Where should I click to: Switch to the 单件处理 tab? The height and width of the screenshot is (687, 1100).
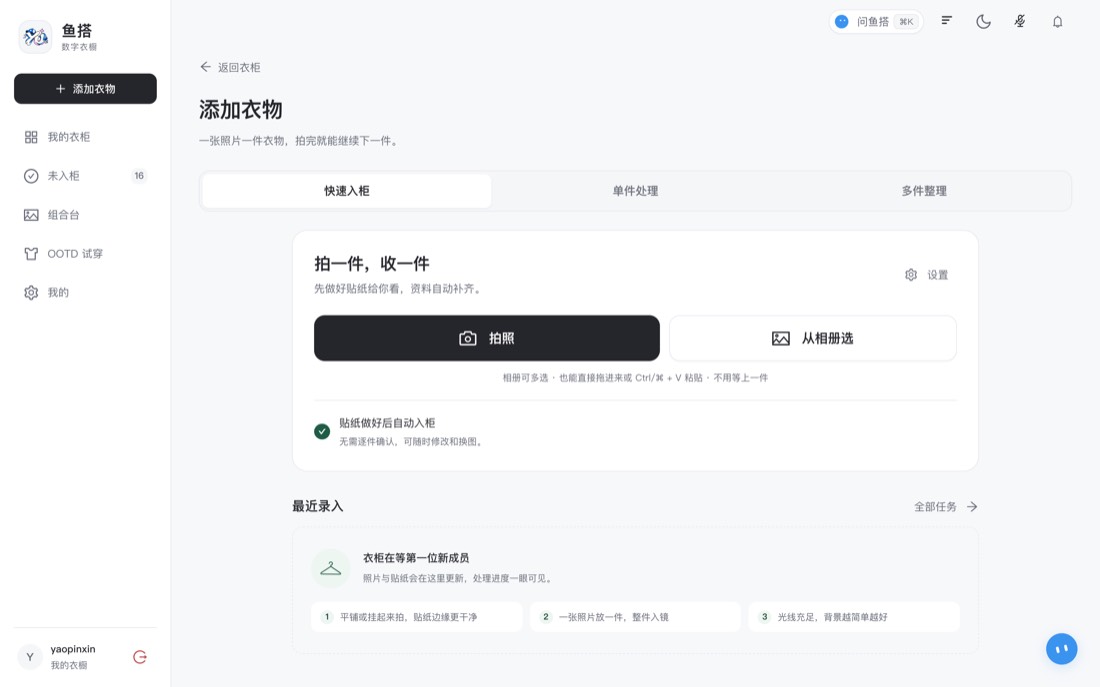(x=635, y=191)
